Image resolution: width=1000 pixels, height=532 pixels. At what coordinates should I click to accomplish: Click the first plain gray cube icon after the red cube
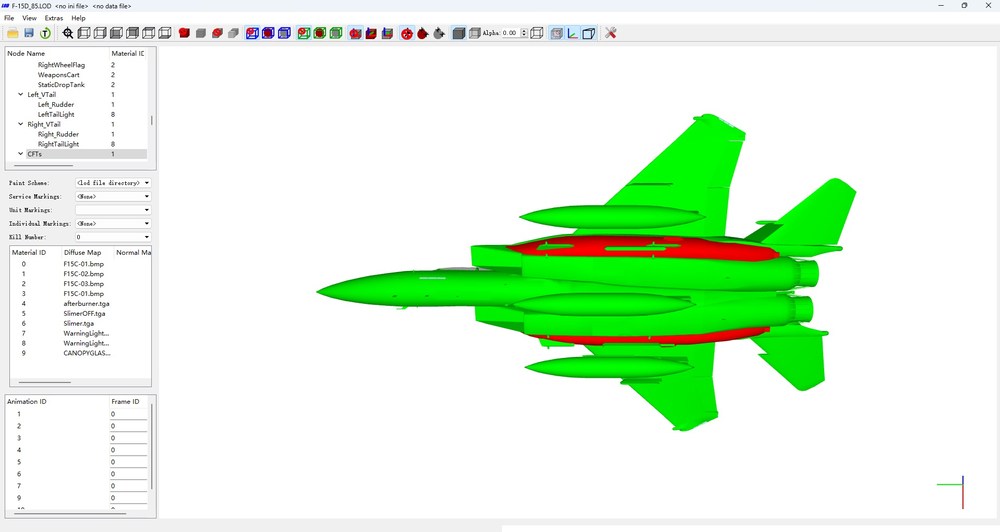tap(201, 33)
